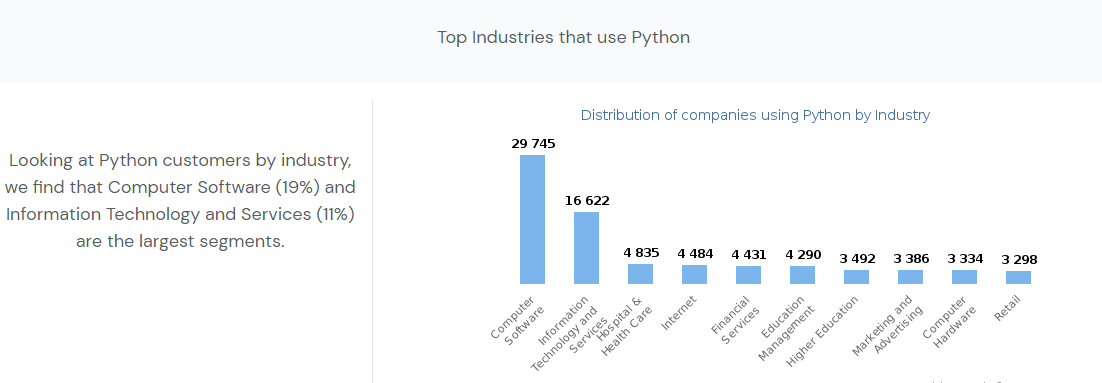This screenshot has height=383, width=1102.
Task: Click the Internet axis label
Action: pyautogui.click(x=679, y=313)
